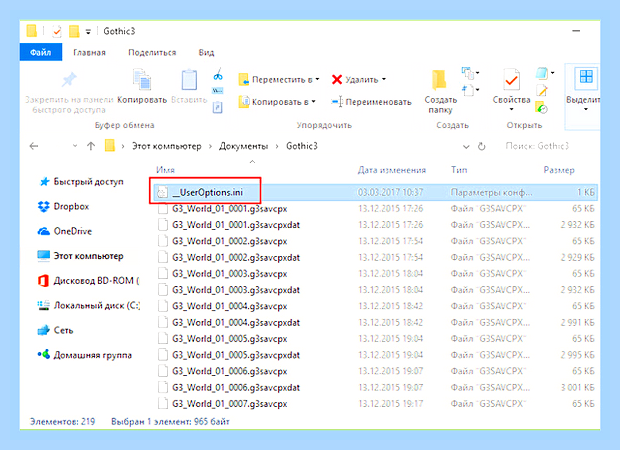The width and height of the screenshot is (620, 450).
Task: Click the Rename (Переименовать) button
Action: tap(371, 102)
